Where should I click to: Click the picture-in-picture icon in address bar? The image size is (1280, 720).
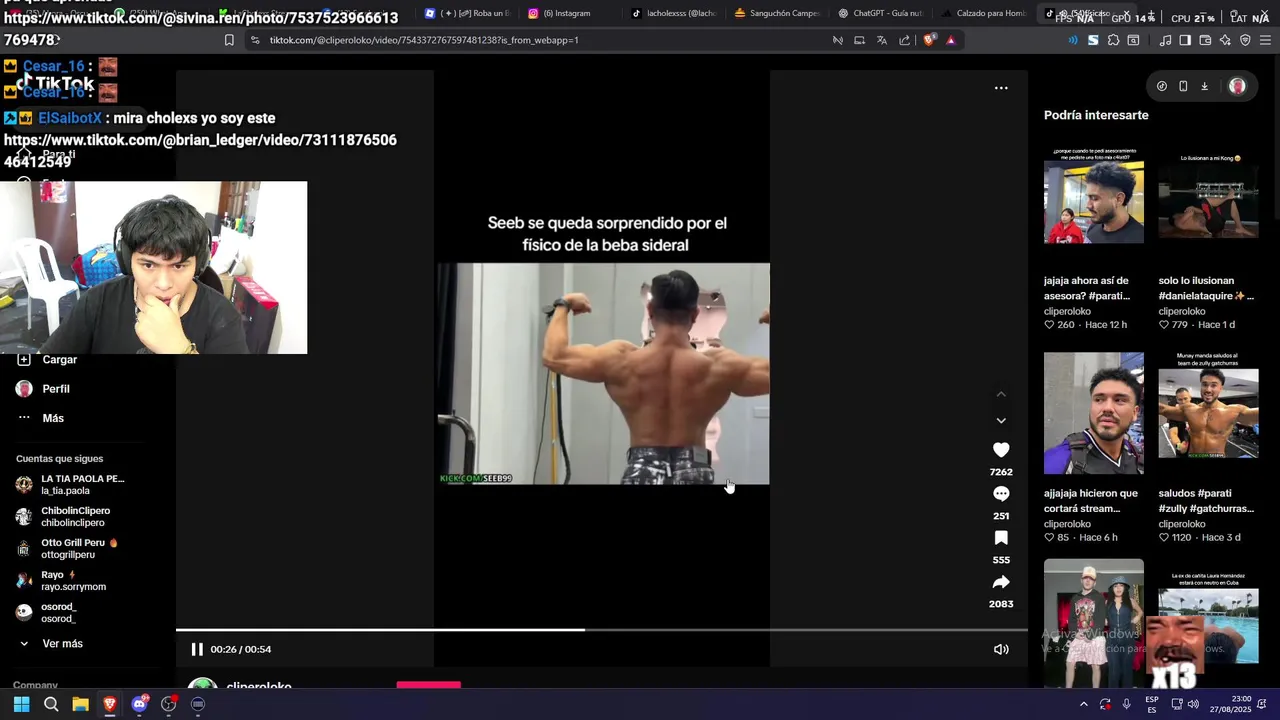859,40
